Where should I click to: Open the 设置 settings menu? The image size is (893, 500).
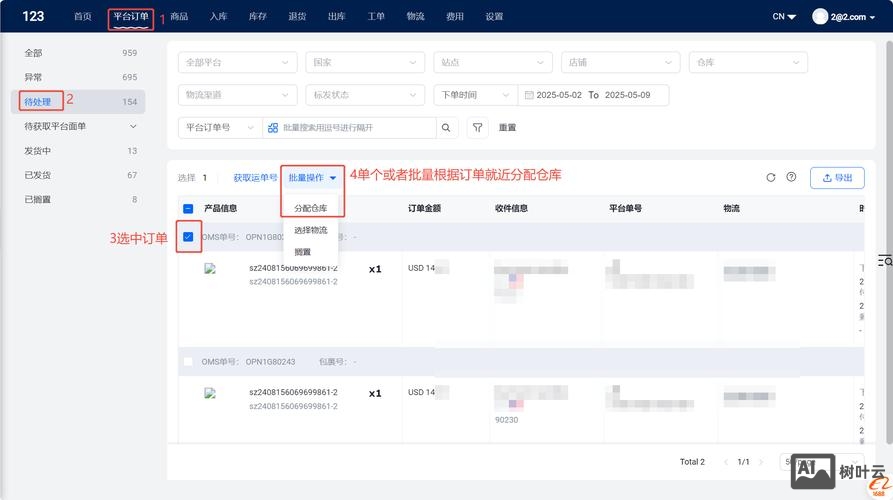click(x=494, y=17)
